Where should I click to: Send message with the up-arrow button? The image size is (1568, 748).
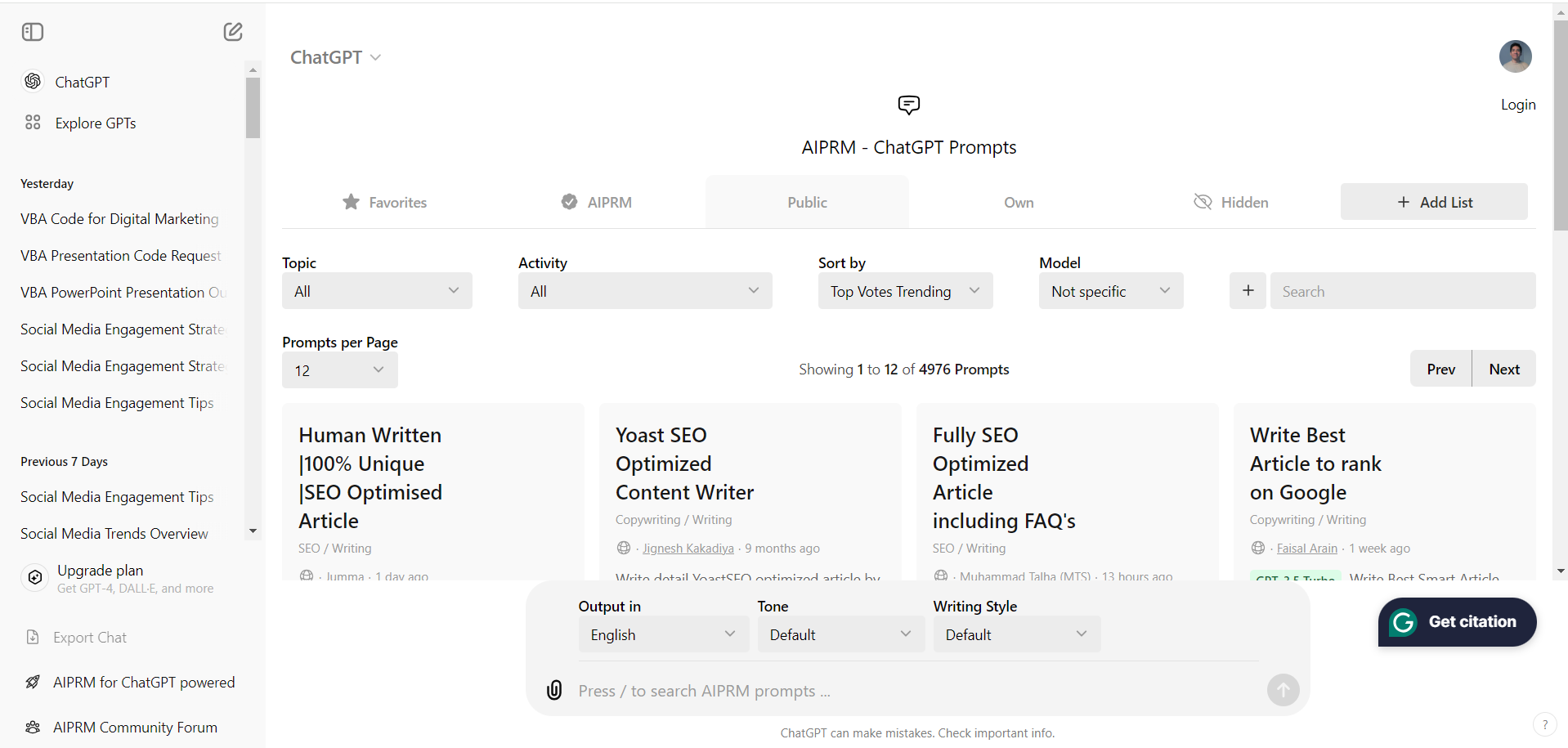coord(1283,690)
